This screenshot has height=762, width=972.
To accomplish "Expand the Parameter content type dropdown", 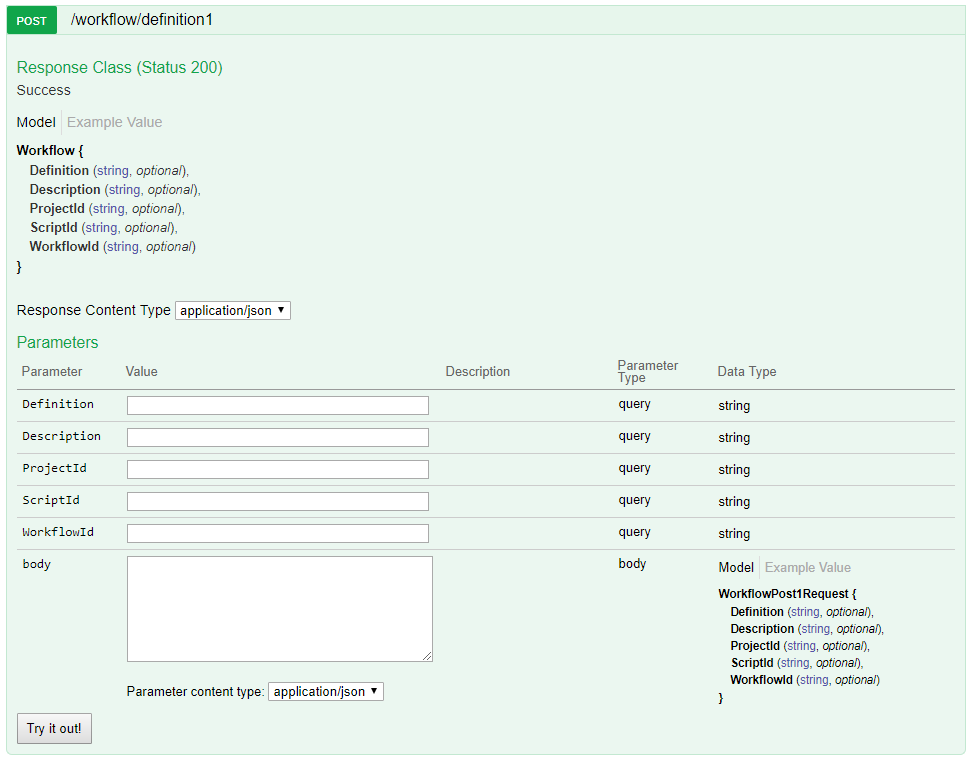I will 325,691.
